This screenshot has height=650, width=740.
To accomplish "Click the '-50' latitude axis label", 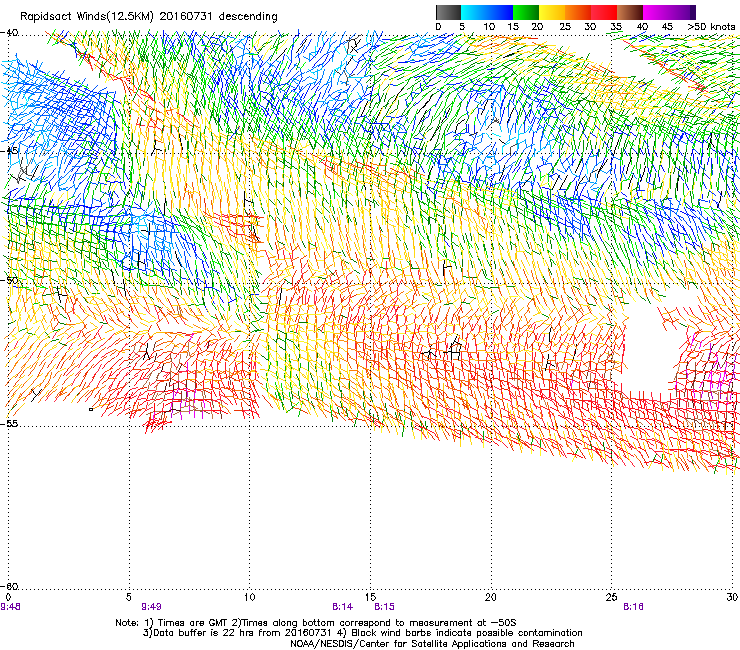I will (9, 280).
